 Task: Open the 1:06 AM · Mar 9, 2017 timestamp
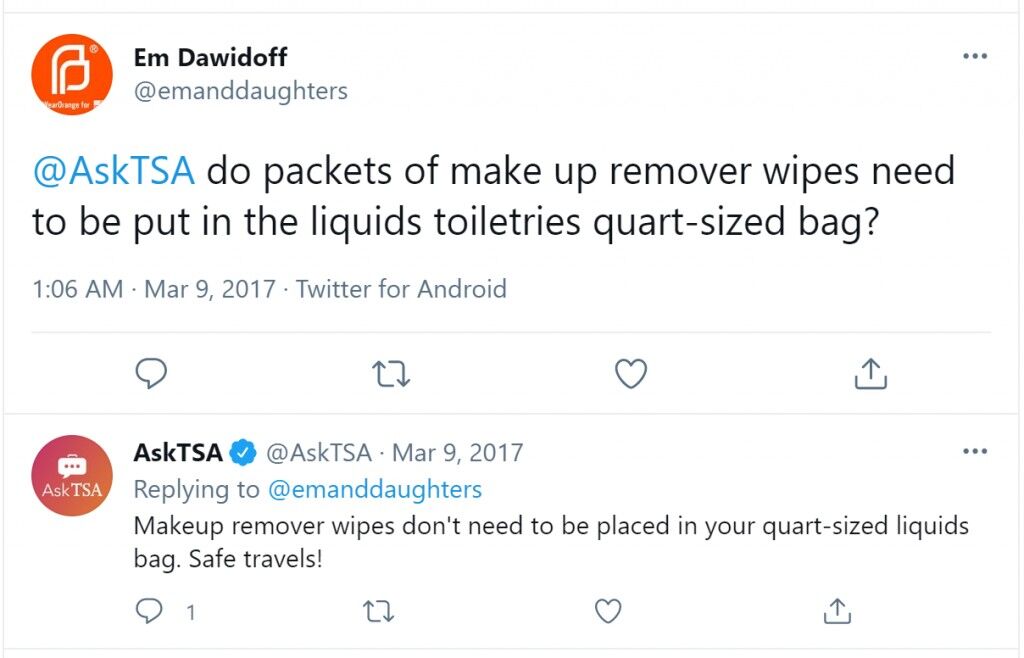[154, 289]
